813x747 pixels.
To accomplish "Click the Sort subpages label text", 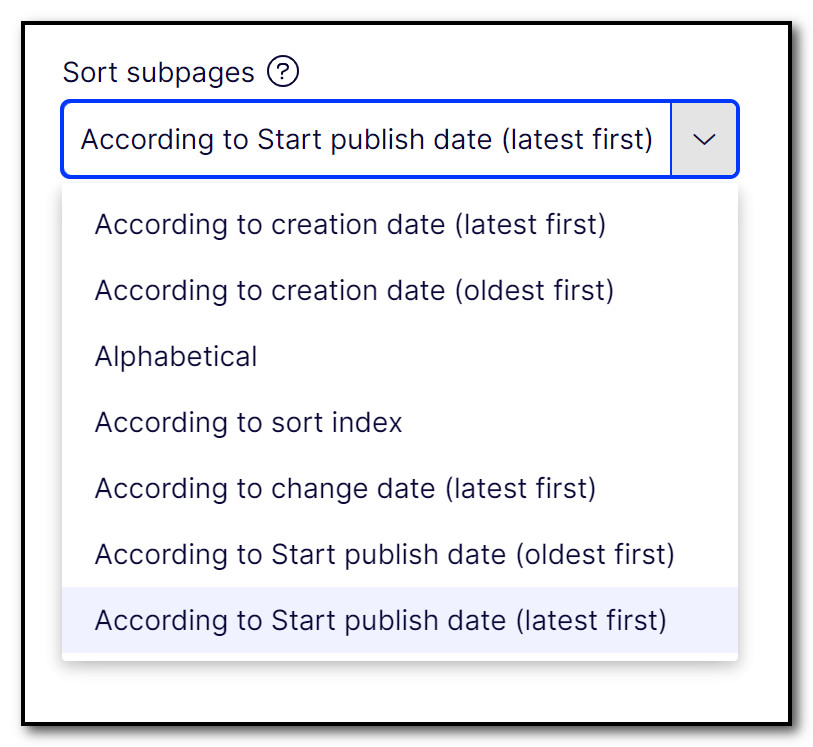I will (x=159, y=73).
